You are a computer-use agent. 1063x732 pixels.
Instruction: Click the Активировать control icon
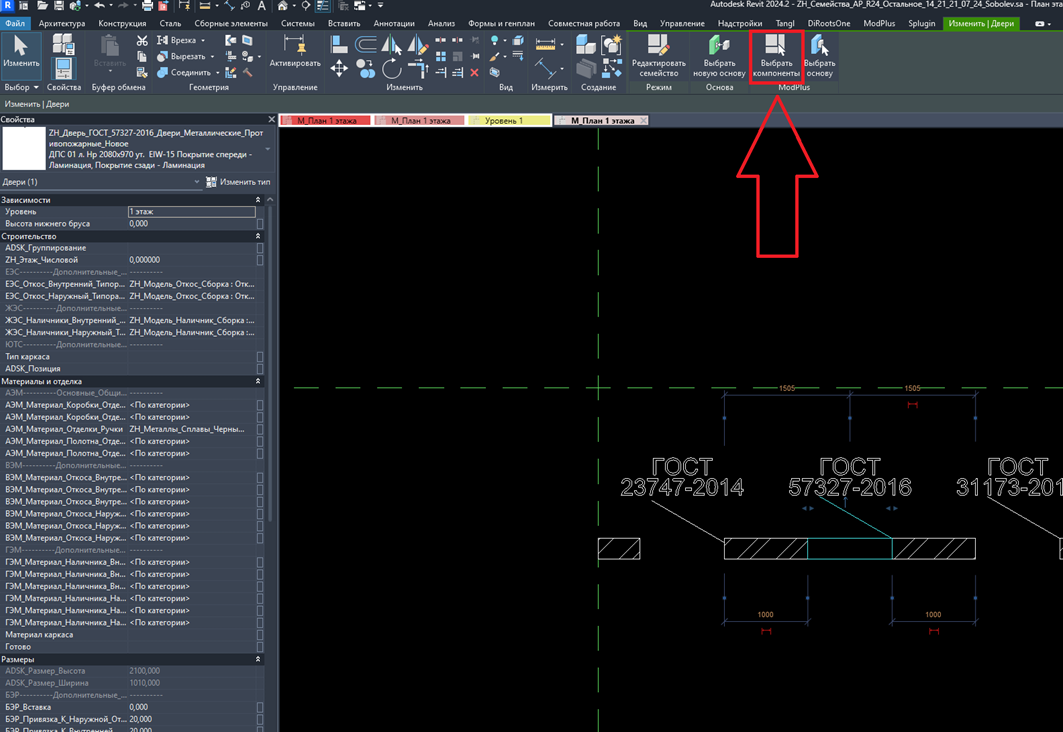click(x=295, y=52)
